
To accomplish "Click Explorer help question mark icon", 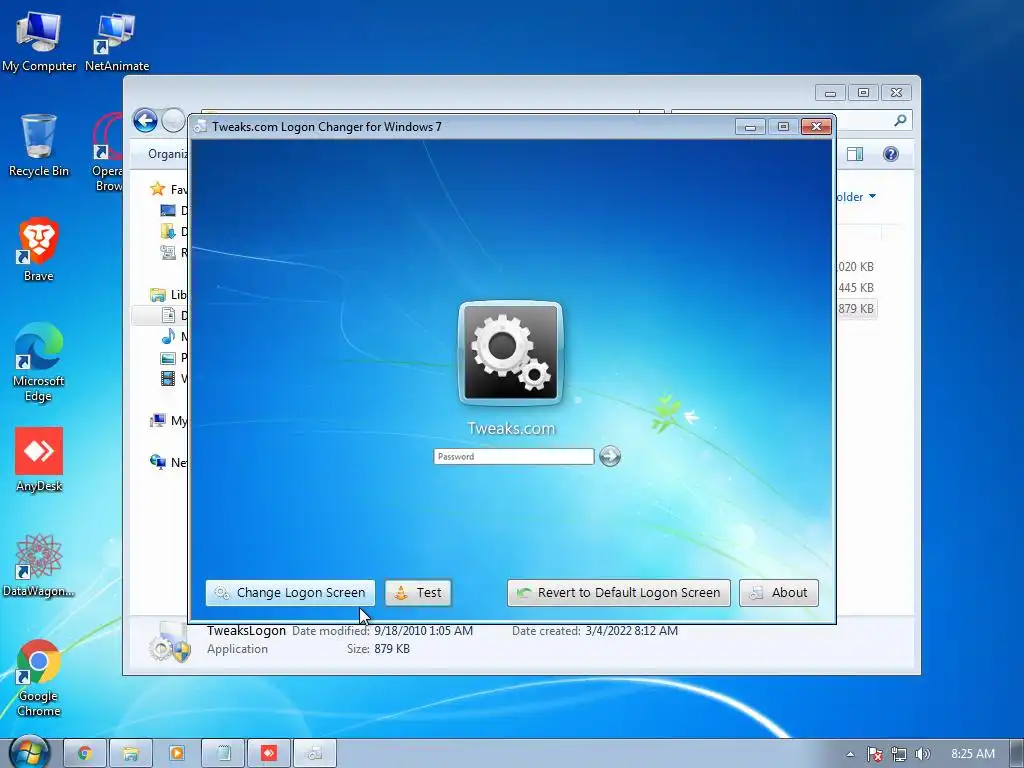I will [x=891, y=154].
